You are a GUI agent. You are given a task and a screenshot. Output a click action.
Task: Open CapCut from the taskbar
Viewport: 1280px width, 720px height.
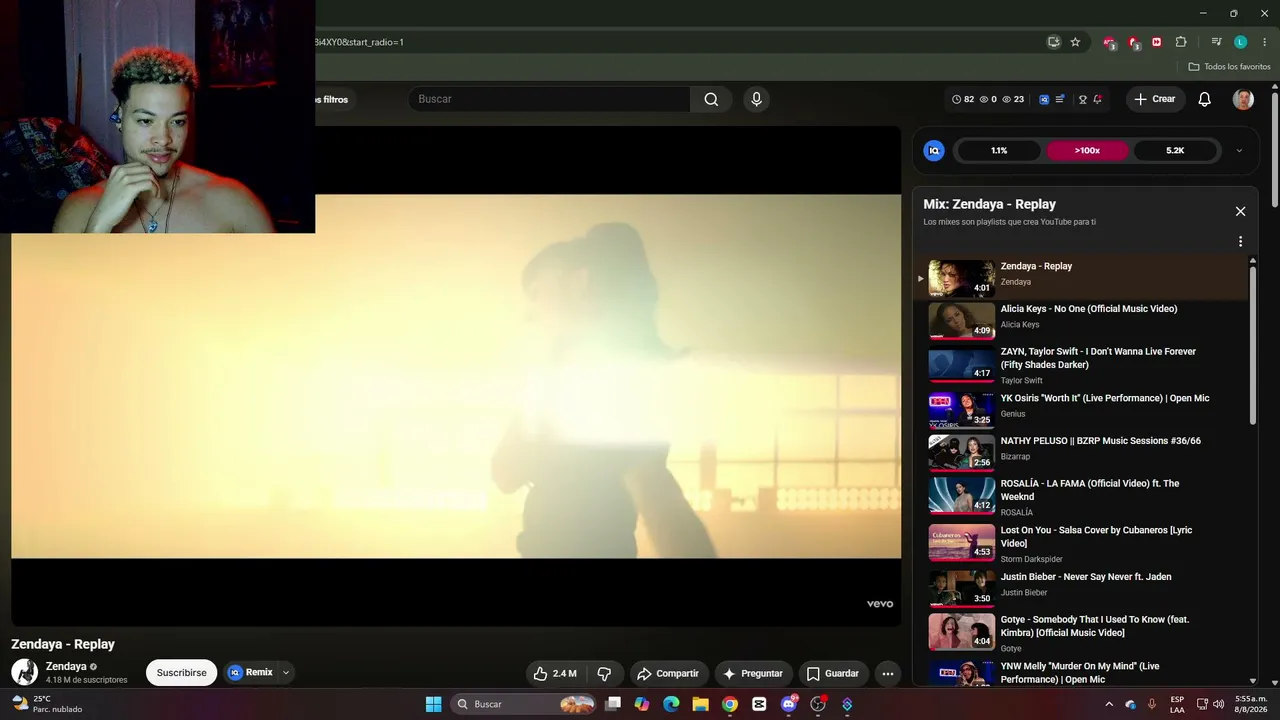[759, 704]
